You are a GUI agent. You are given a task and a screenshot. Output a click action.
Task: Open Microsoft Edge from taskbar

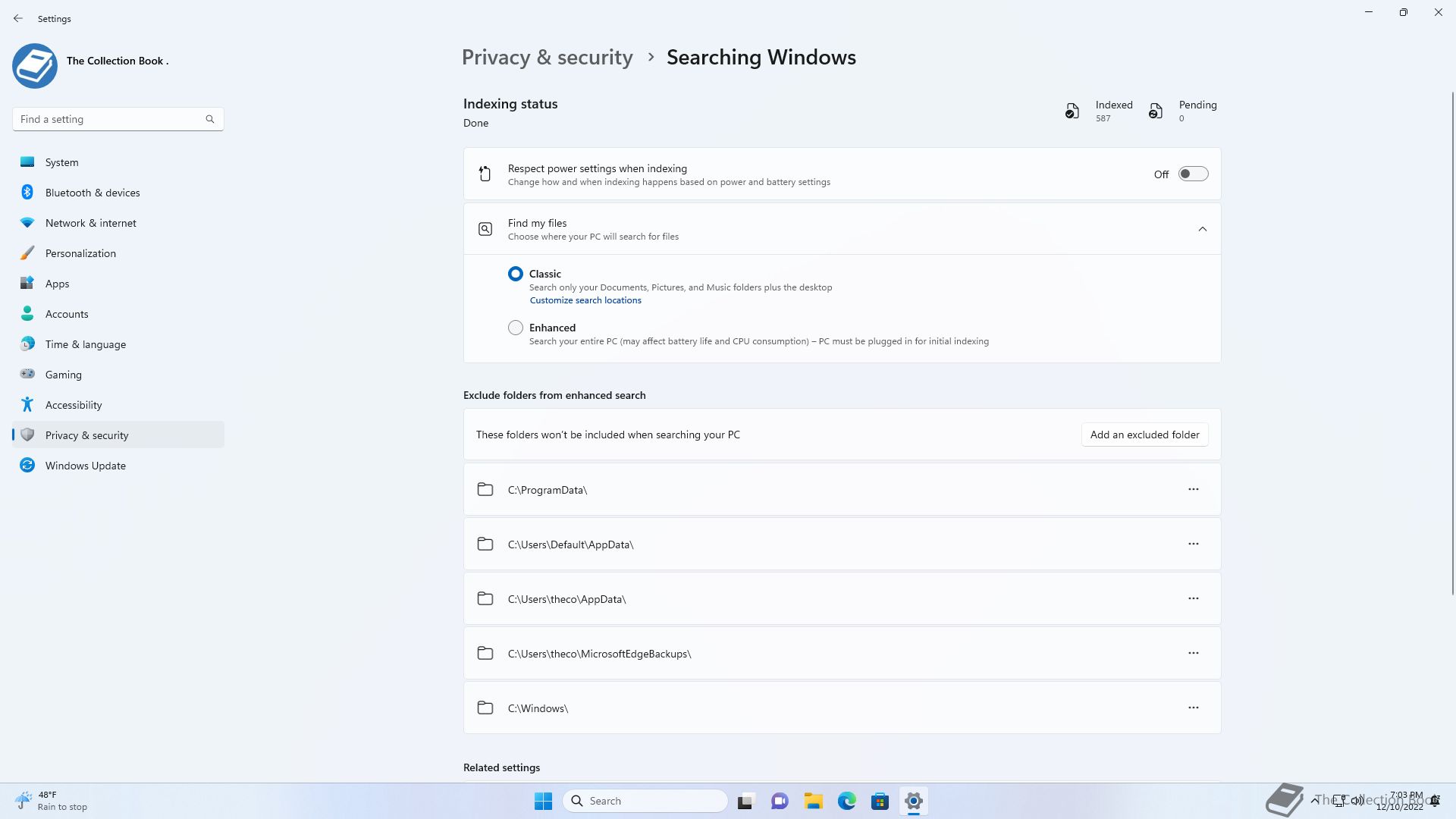(x=846, y=801)
